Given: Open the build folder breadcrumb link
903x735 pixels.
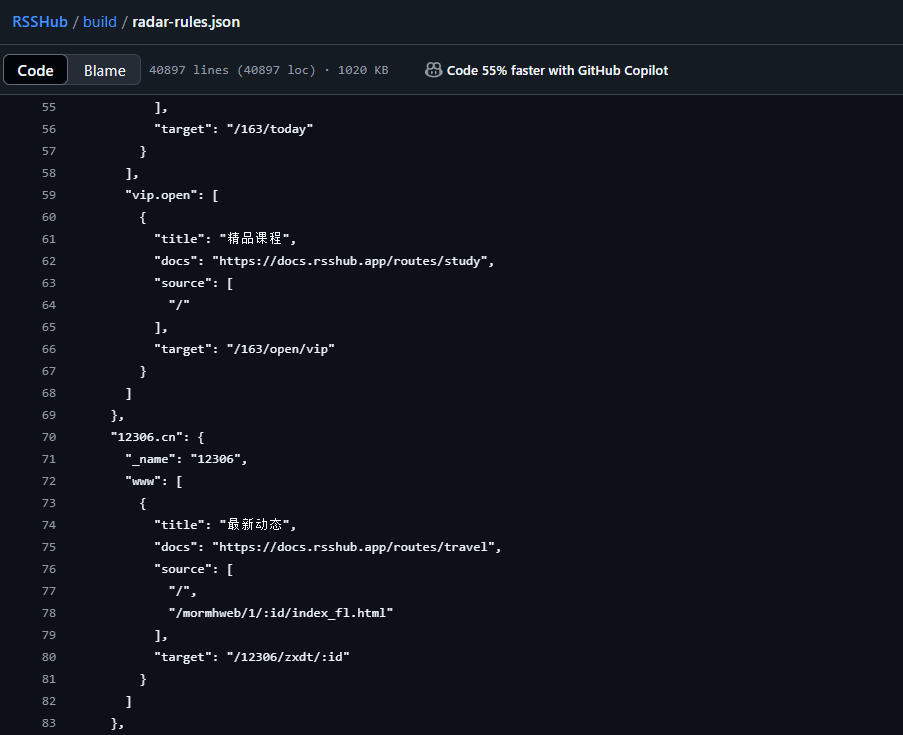Looking at the screenshot, I should click(x=99, y=21).
